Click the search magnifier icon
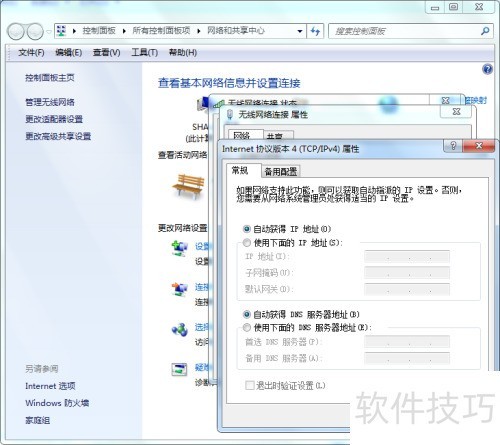This screenshot has width=500, height=445. [x=485, y=31]
